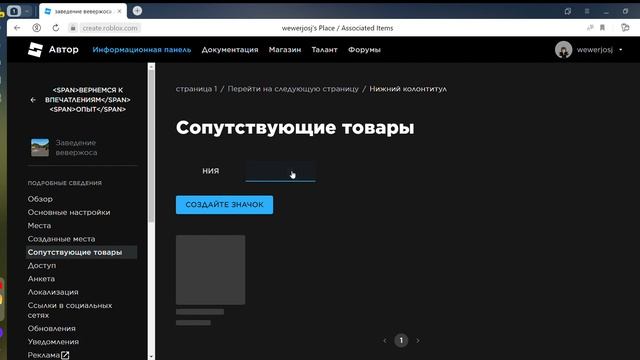Open Форумы in top navigation
The width and height of the screenshot is (640, 360).
[364, 50]
